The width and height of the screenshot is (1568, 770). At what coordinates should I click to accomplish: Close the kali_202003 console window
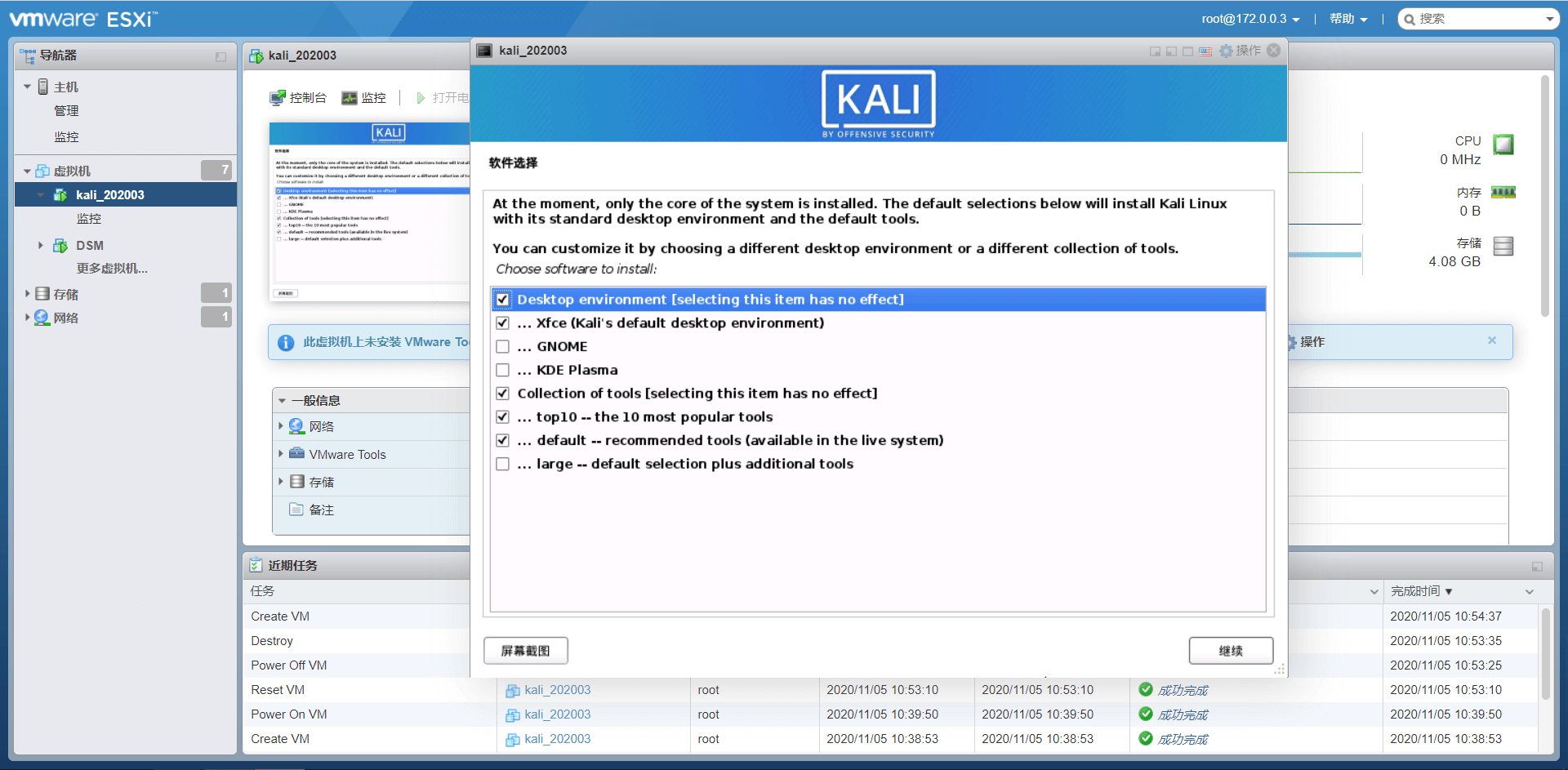coord(1273,51)
